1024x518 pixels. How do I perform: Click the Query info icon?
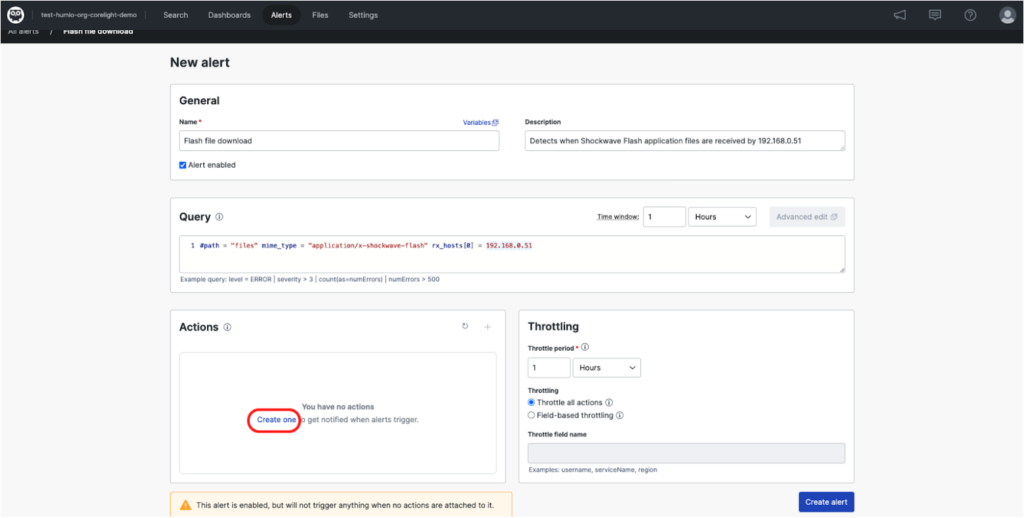click(219, 217)
